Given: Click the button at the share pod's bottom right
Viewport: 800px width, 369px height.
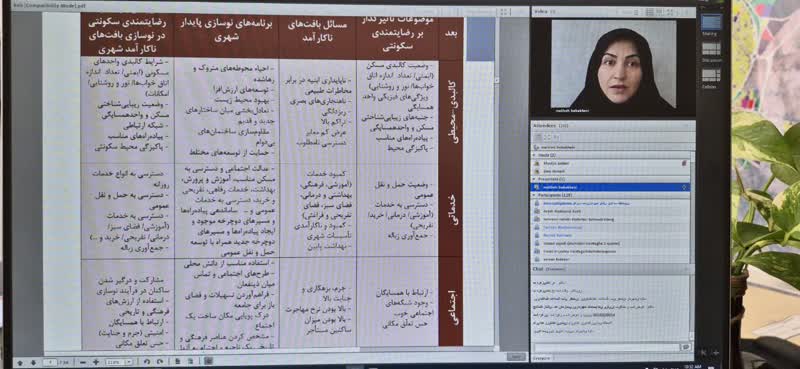Looking at the screenshot, I should point(516,357).
